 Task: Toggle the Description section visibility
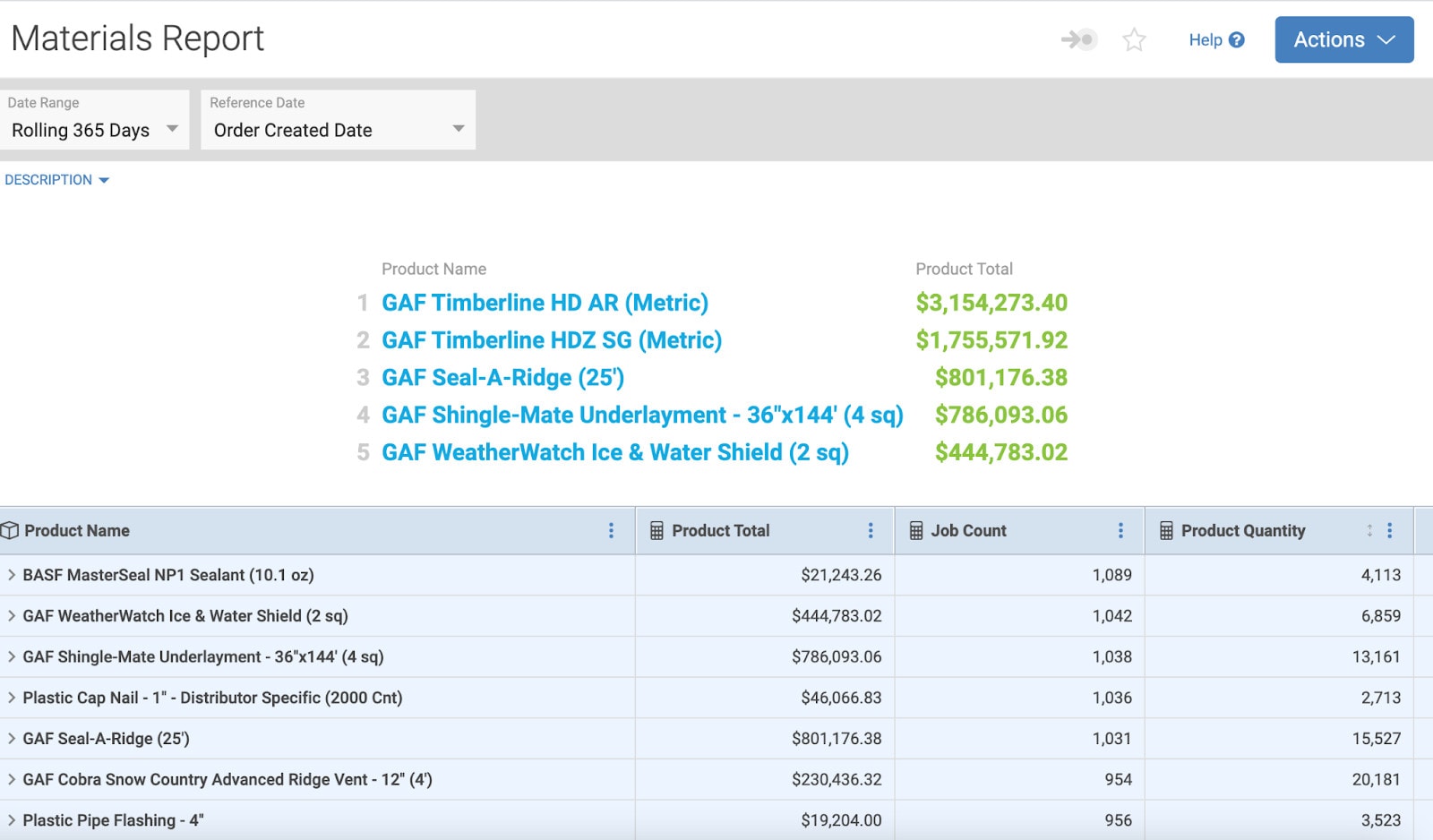pyautogui.click(x=57, y=179)
